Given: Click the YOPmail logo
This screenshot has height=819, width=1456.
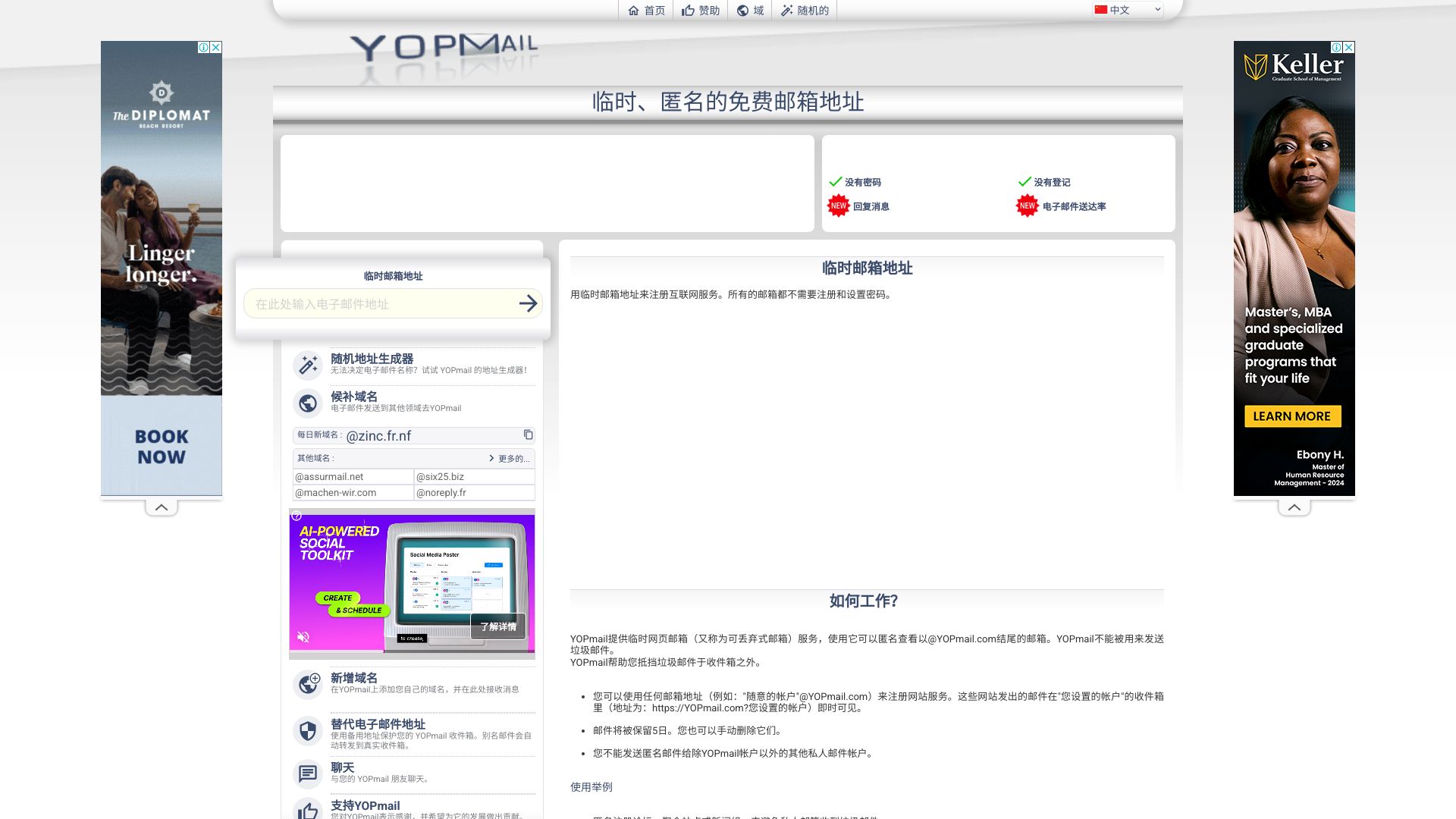Looking at the screenshot, I should [x=444, y=48].
